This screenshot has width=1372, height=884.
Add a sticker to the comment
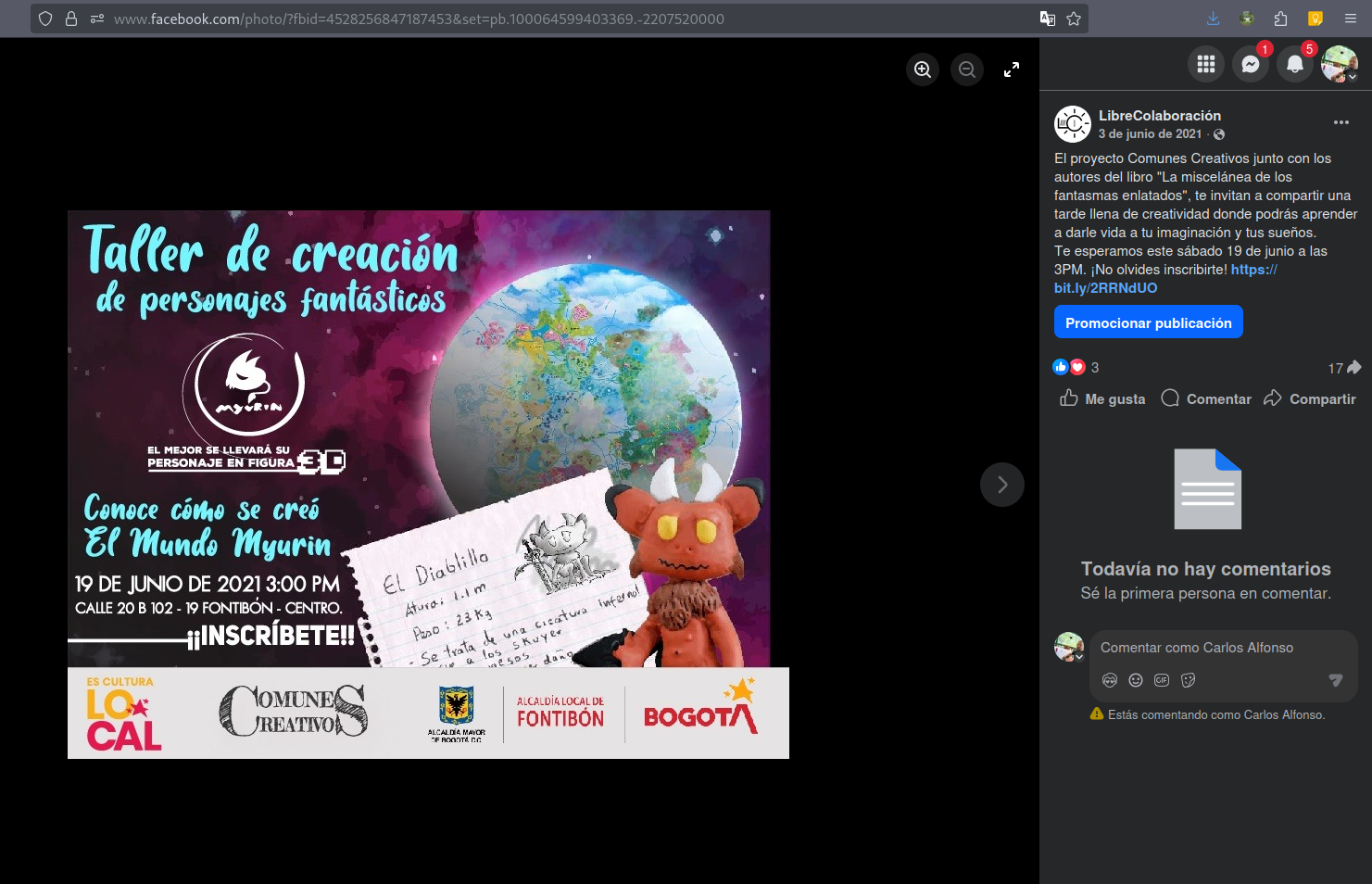[x=1188, y=680]
